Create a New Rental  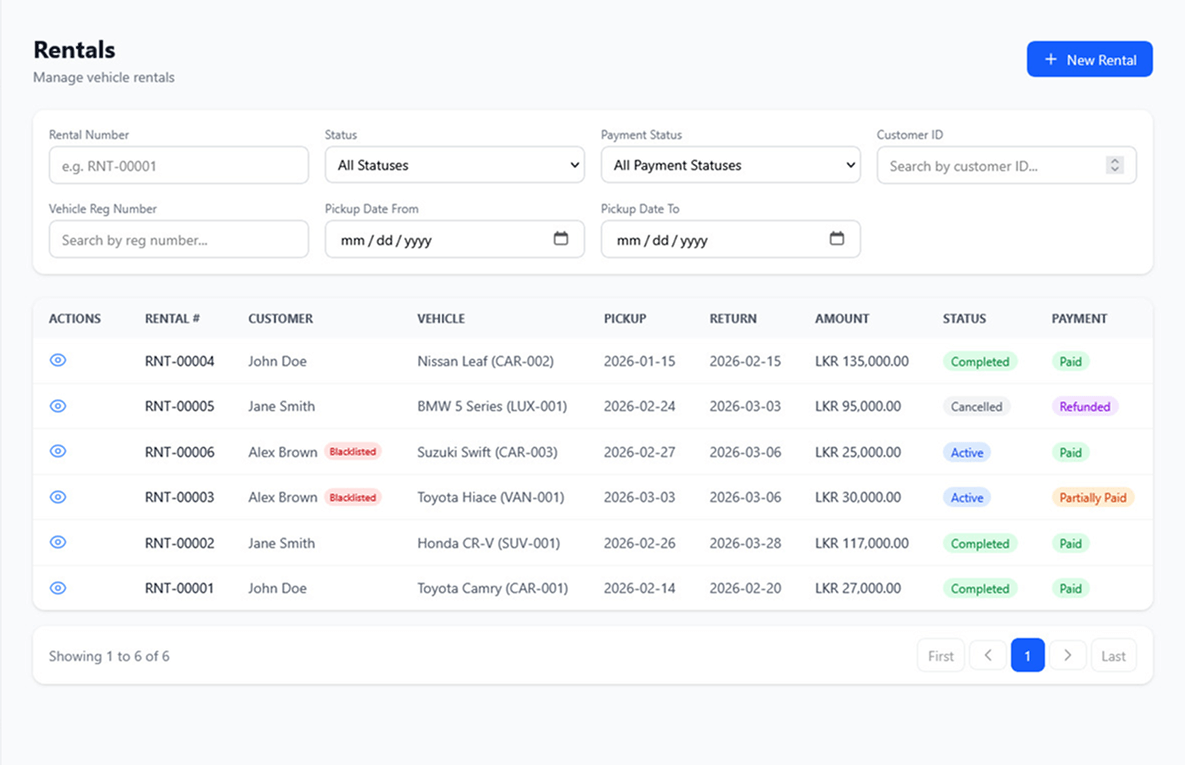pyautogui.click(x=1089, y=60)
